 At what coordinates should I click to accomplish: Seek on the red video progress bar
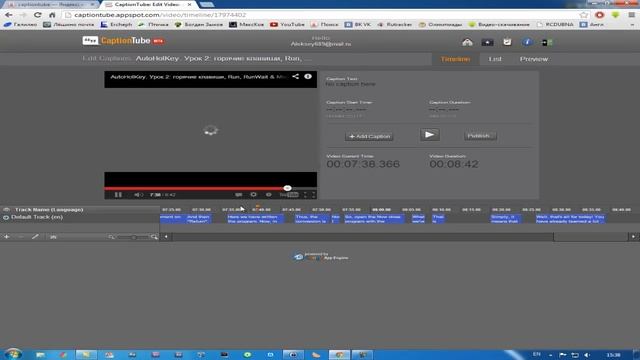210,188
